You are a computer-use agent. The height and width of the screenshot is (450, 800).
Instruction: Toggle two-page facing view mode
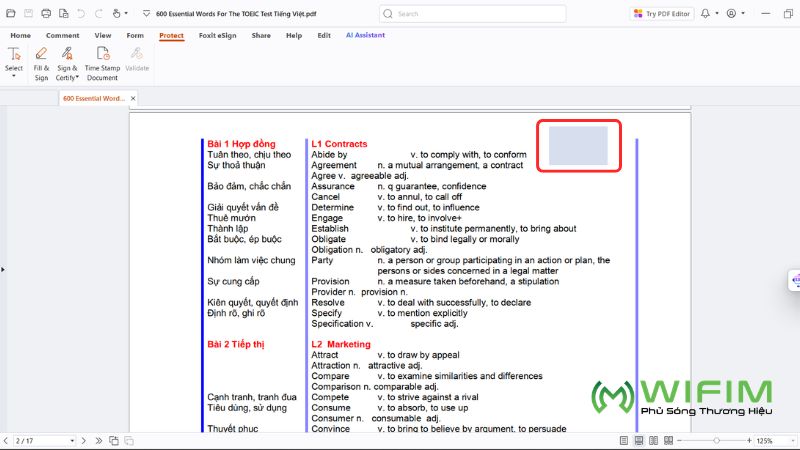[652, 440]
